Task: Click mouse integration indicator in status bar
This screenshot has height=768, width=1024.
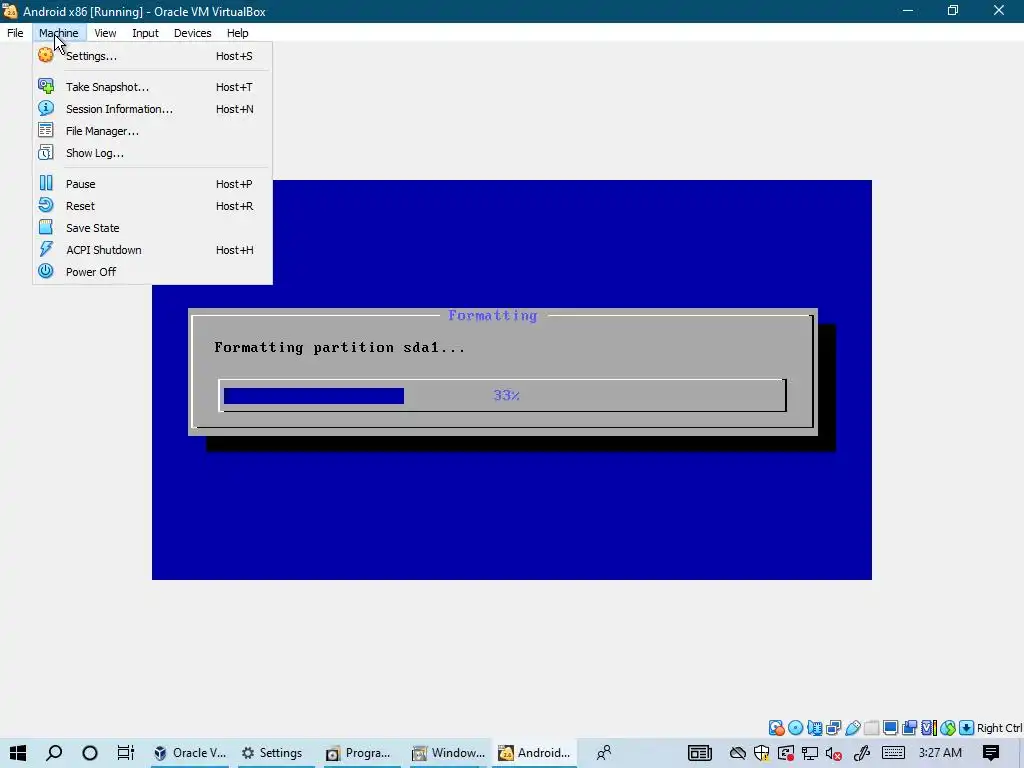Action: tap(948, 728)
